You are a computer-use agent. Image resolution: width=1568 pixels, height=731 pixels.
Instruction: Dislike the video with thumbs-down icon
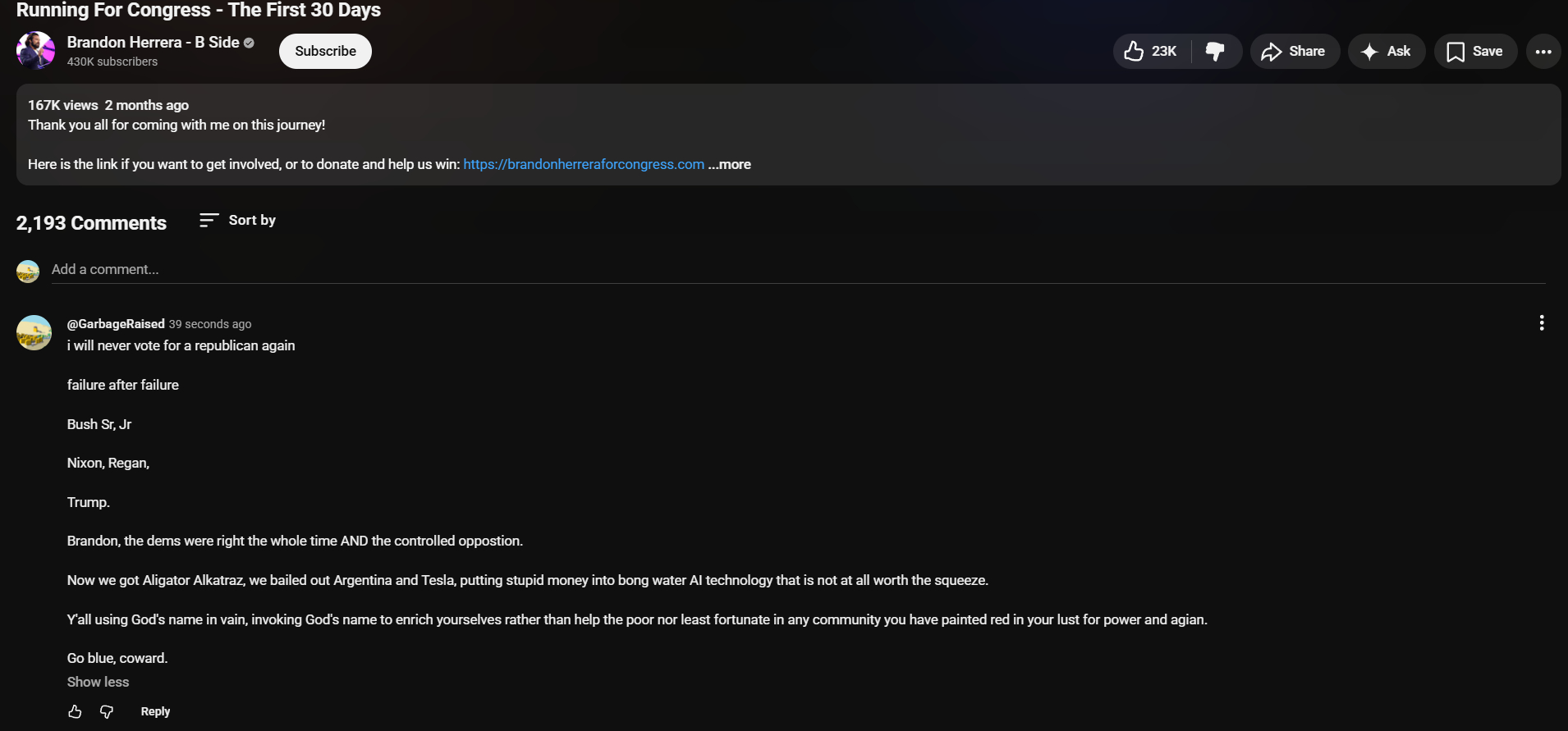(x=1216, y=52)
